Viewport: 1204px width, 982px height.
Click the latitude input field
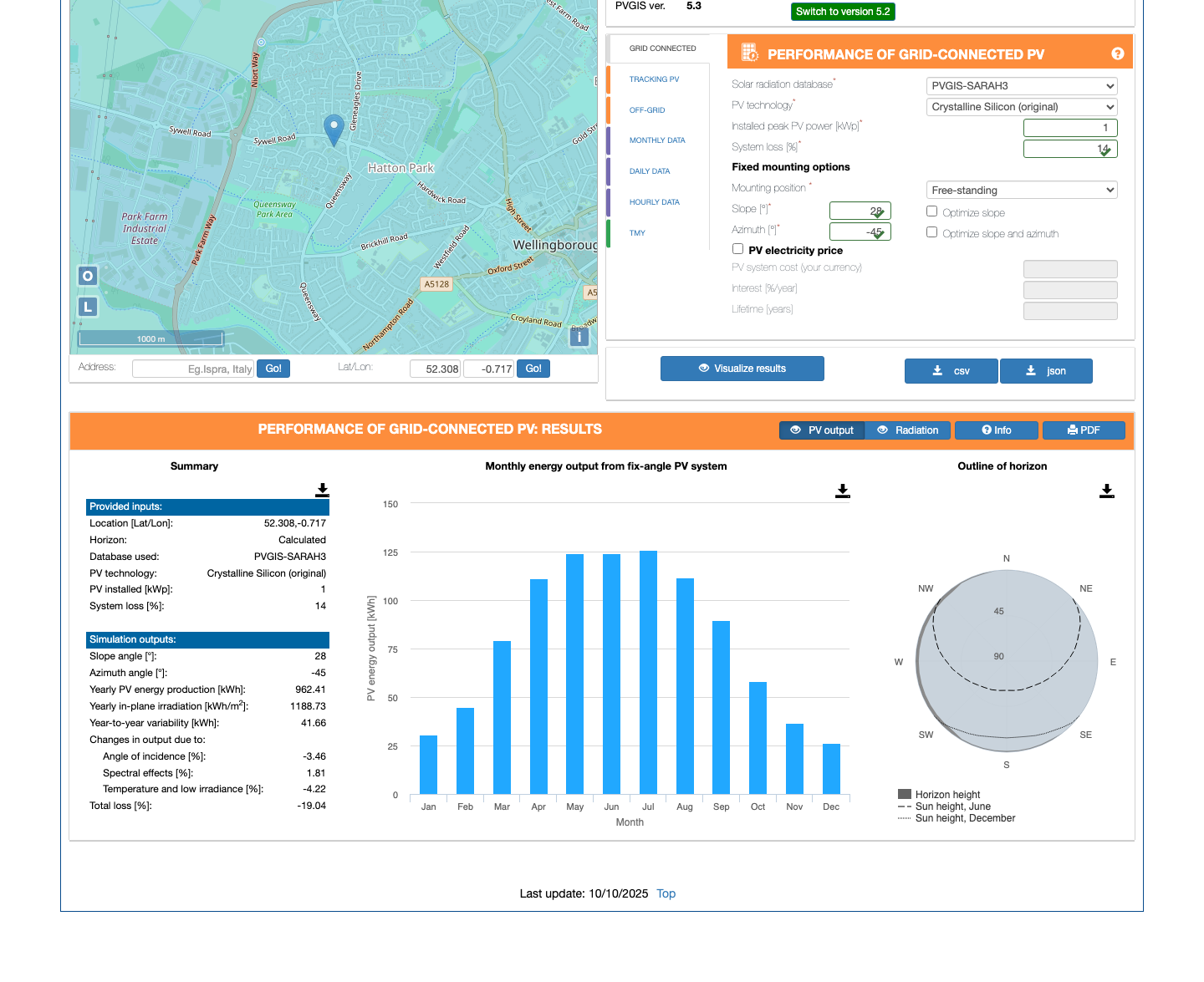point(435,368)
